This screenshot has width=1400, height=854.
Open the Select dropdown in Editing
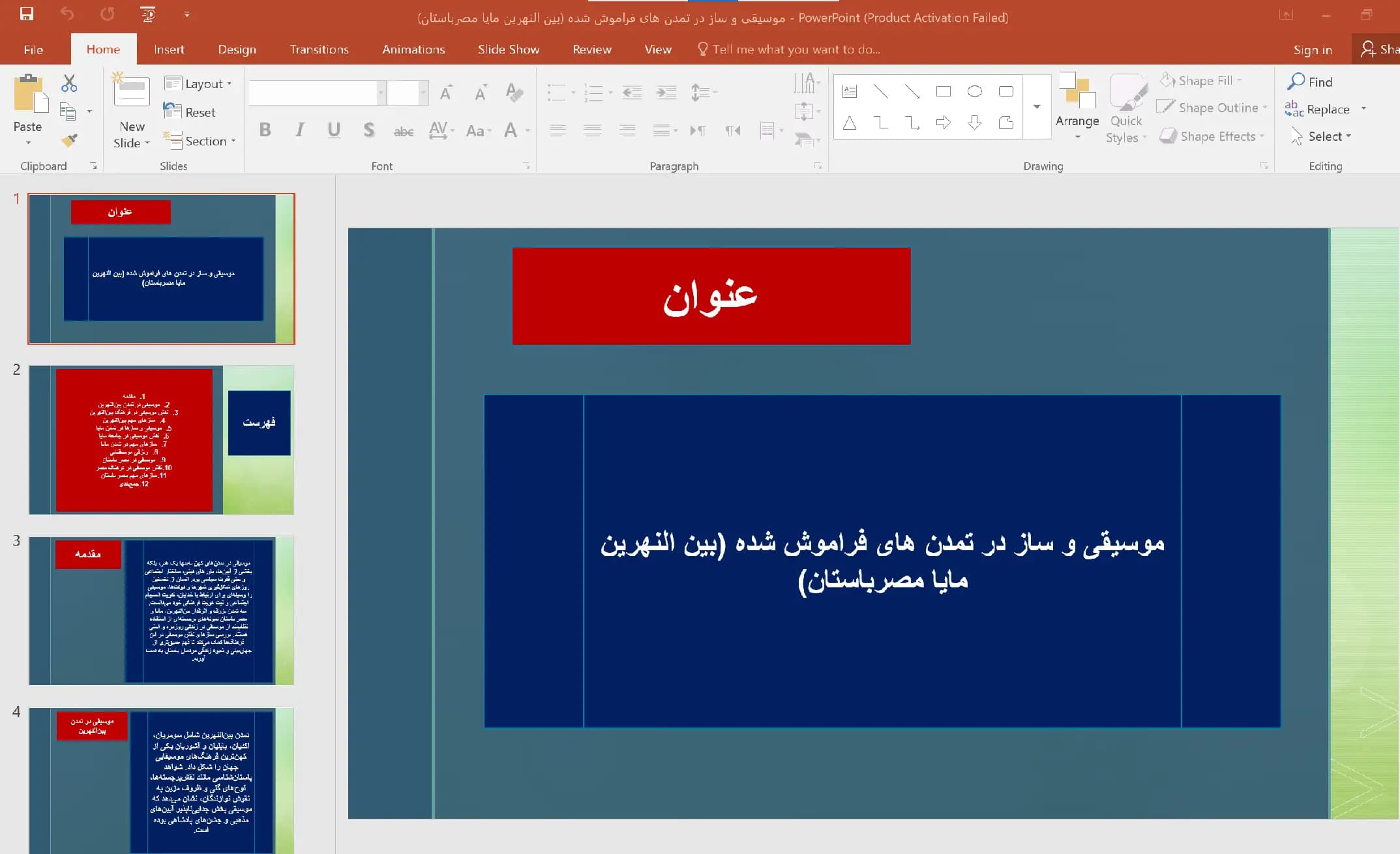point(1320,136)
